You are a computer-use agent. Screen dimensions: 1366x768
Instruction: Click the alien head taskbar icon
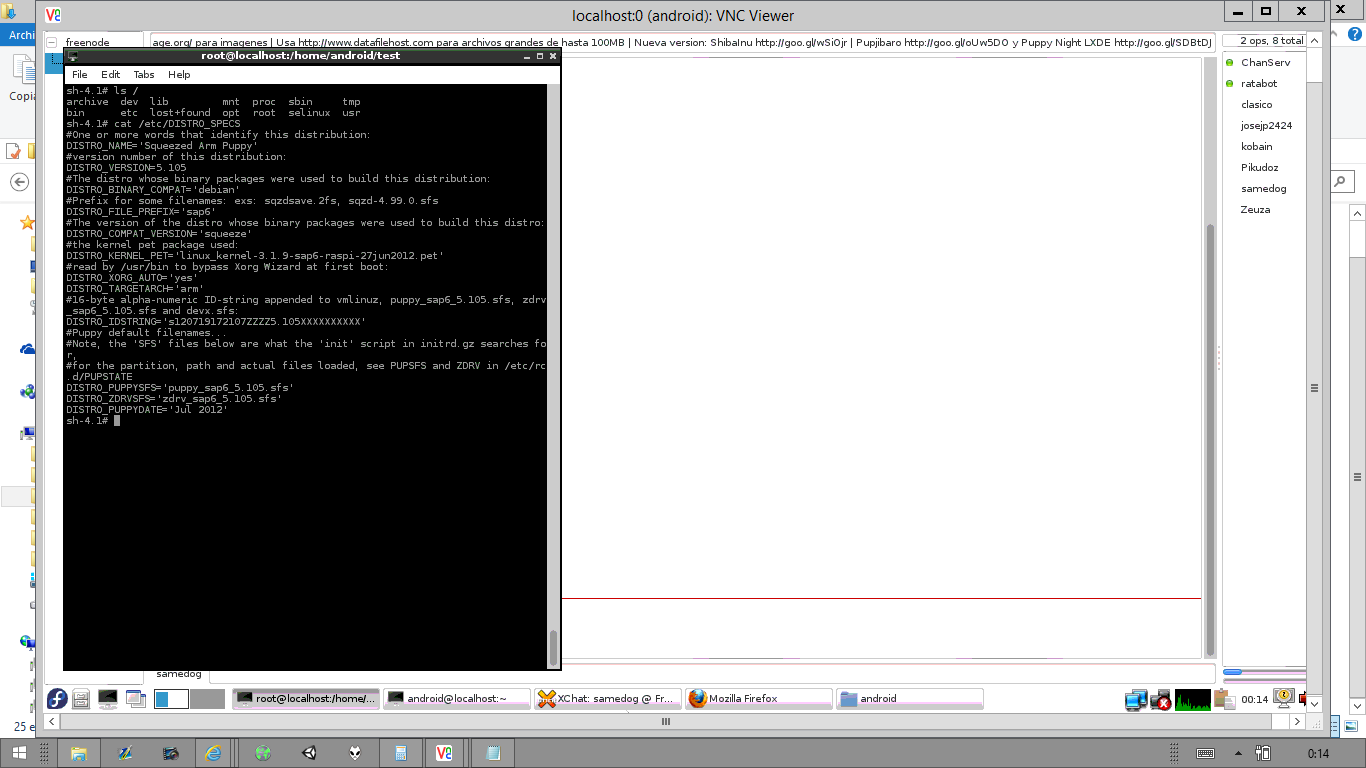click(355, 753)
